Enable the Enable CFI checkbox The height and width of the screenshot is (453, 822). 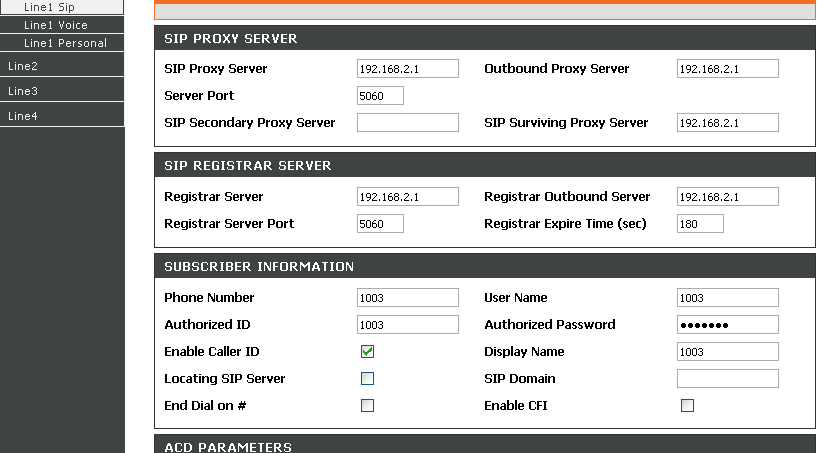pyautogui.click(x=687, y=405)
